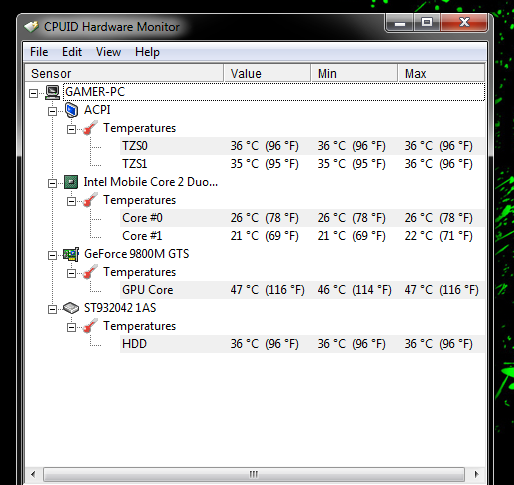This screenshot has height=485, width=514.
Task: Click the Temperatures label under ST932042 1AS
Action: coord(139,326)
